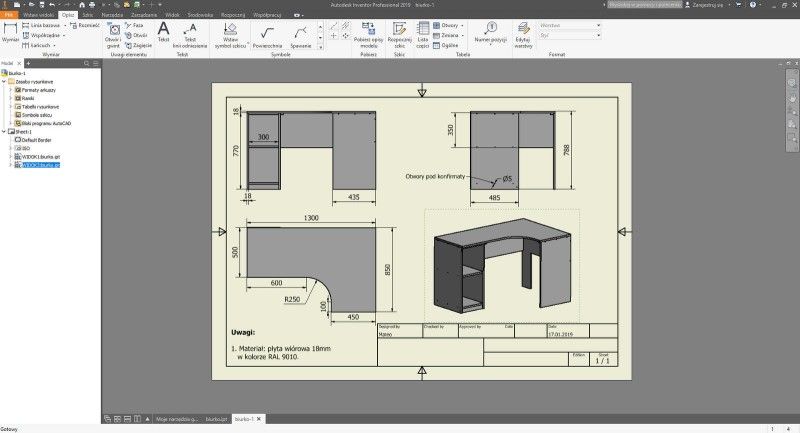
Task: Select the Faza chamfer note tool
Action: pos(134,25)
